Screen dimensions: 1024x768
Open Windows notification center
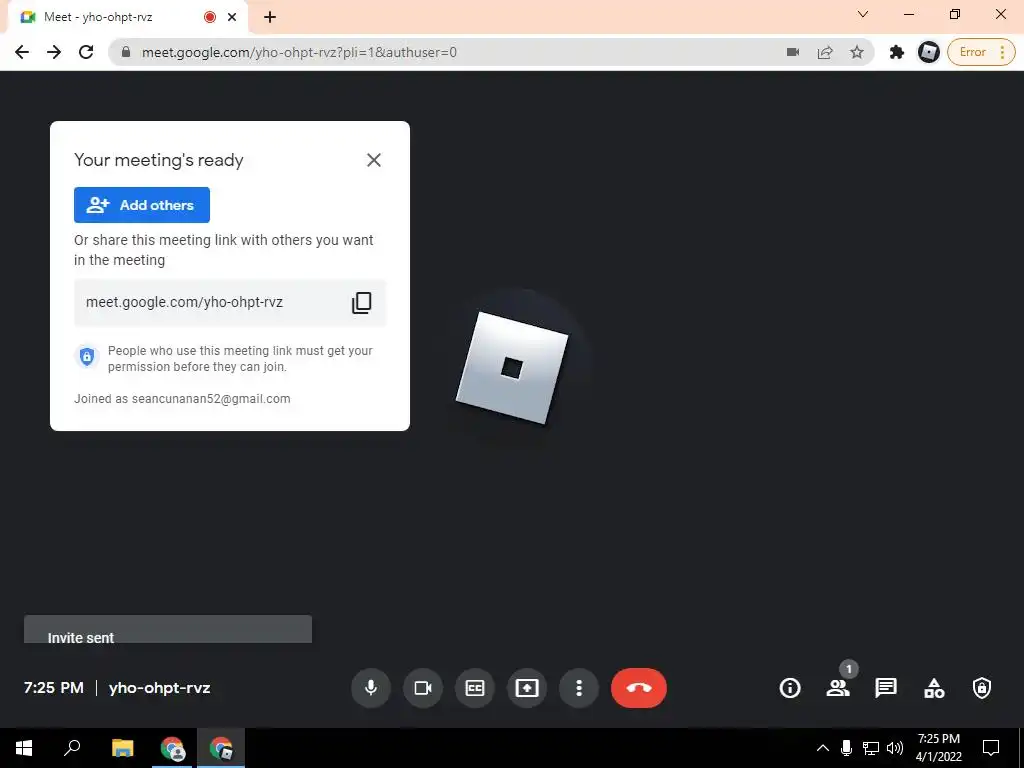coord(991,748)
